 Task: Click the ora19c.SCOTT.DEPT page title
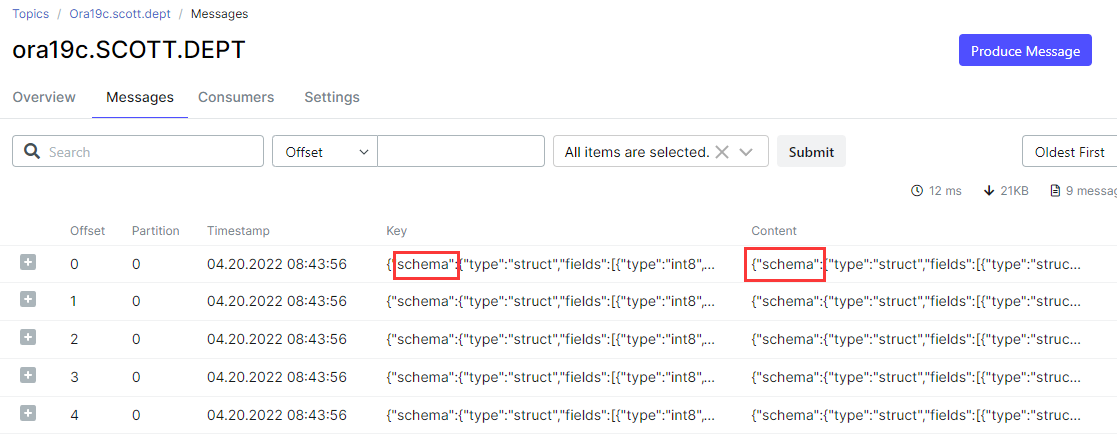129,51
